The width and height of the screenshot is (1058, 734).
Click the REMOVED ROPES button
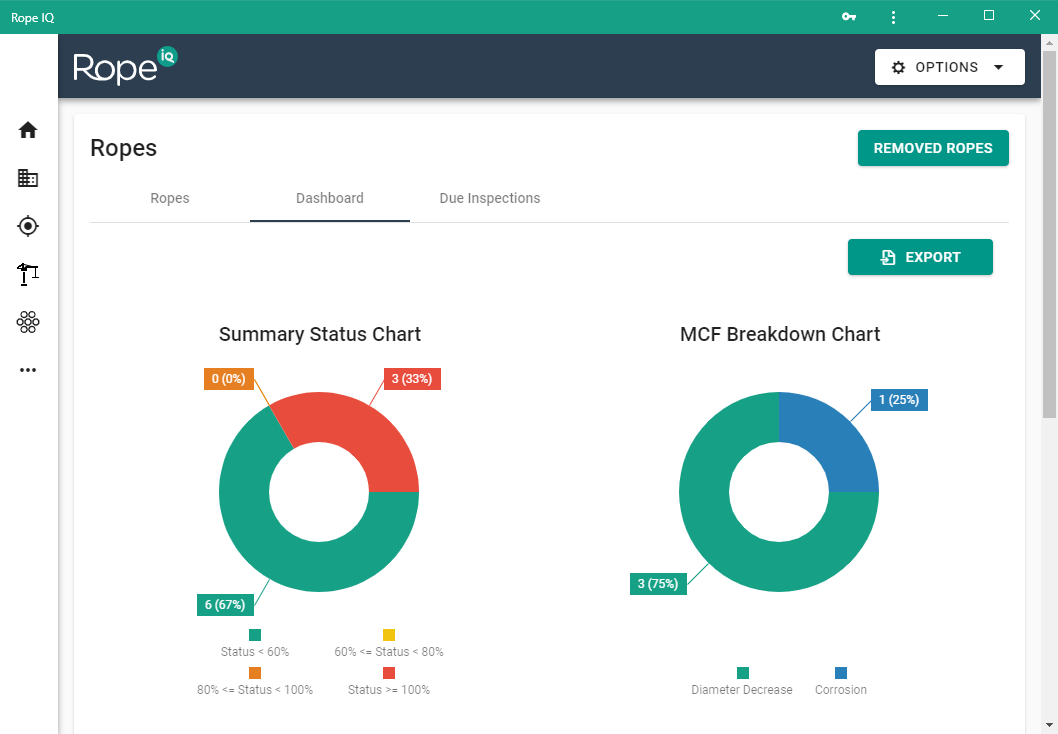click(x=933, y=148)
